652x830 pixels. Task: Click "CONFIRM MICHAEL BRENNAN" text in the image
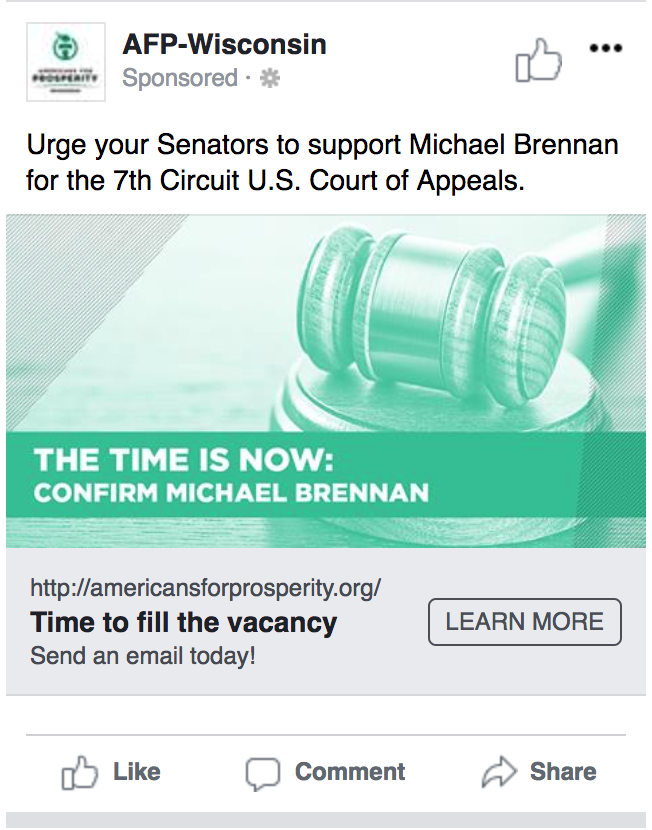(231, 493)
